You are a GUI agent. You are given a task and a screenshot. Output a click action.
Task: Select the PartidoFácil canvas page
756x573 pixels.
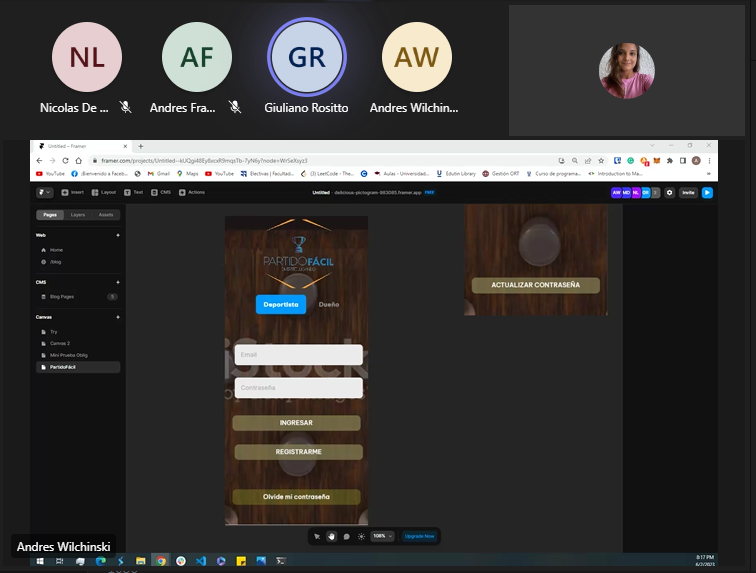[78, 367]
